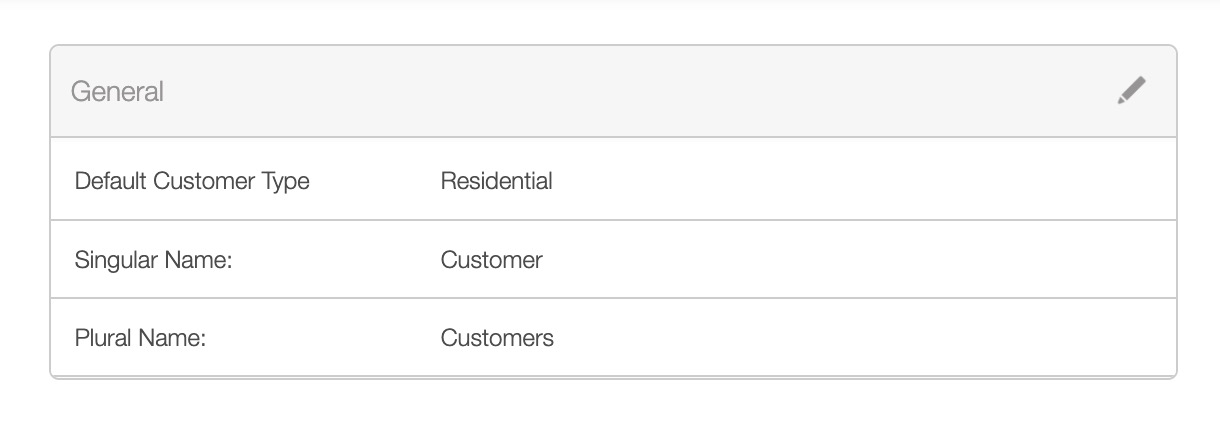Screen dimensions: 1220x430
Task: Click the text 'Customers' beside Plural Name
Action: coord(497,338)
